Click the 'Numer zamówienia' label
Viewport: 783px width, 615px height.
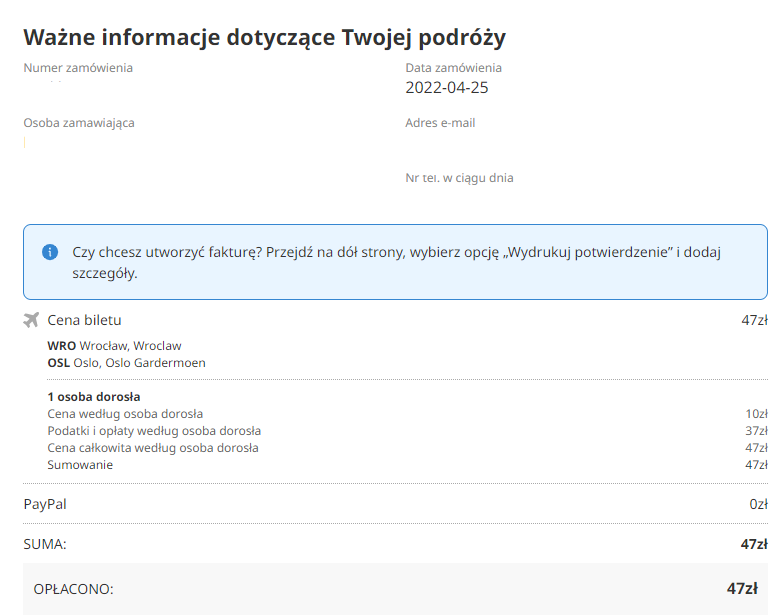[x=78, y=68]
